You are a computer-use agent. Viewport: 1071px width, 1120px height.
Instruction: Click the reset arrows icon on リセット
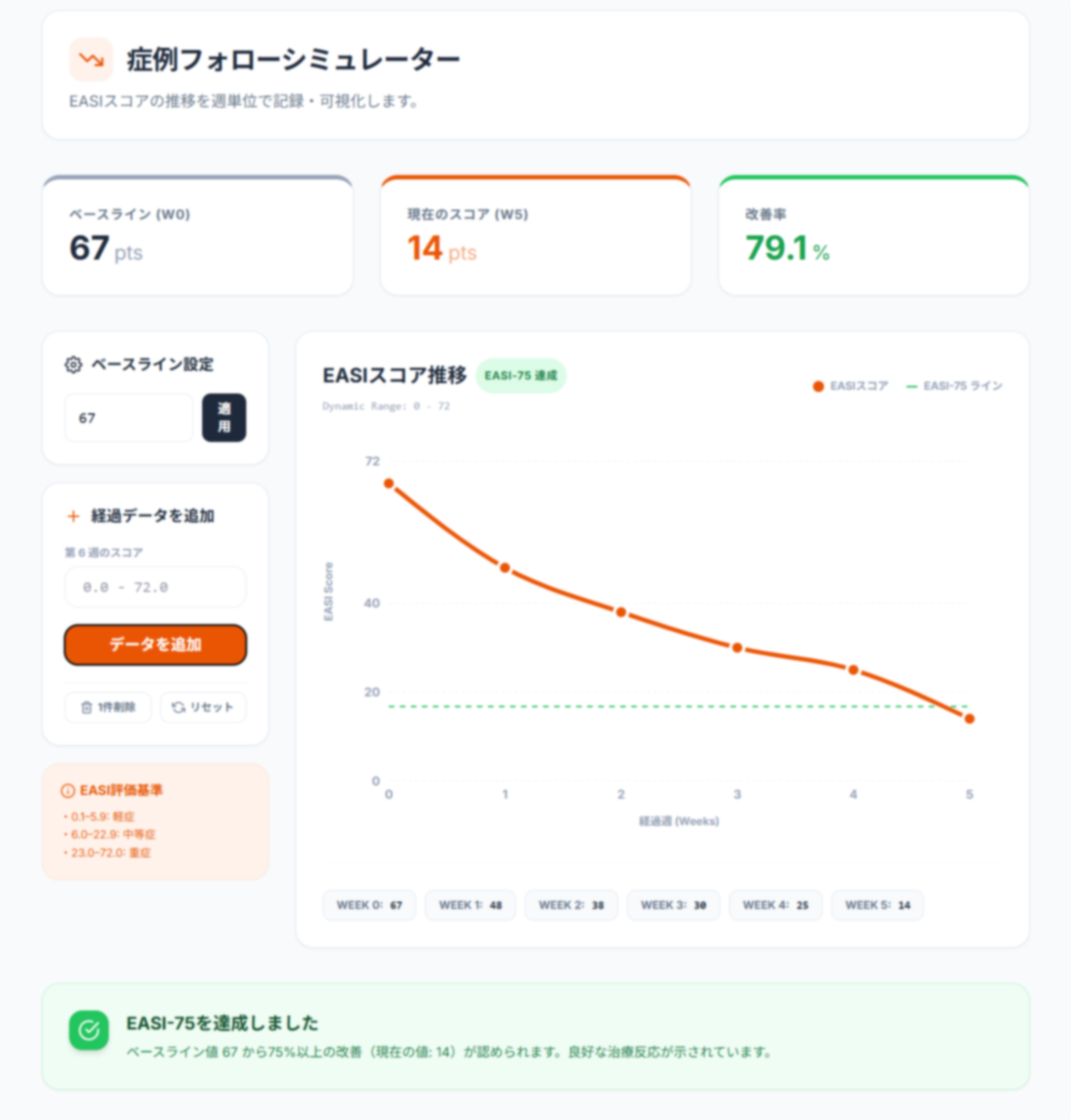pos(179,707)
